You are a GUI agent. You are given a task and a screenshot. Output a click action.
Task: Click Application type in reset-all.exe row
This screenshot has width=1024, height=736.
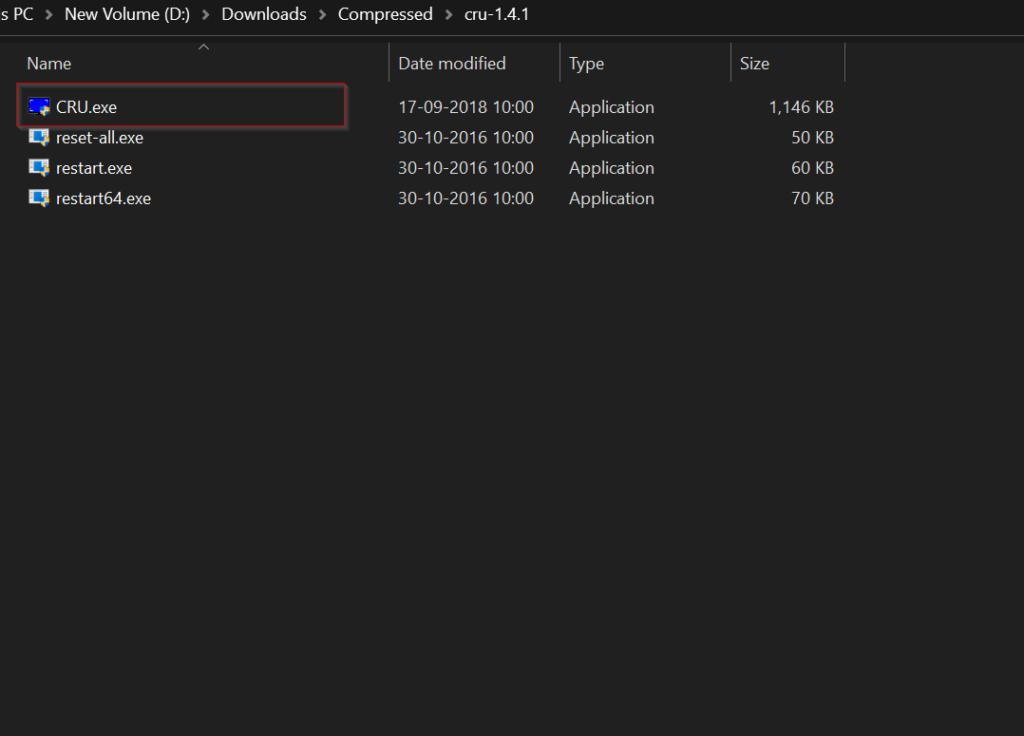pos(611,138)
